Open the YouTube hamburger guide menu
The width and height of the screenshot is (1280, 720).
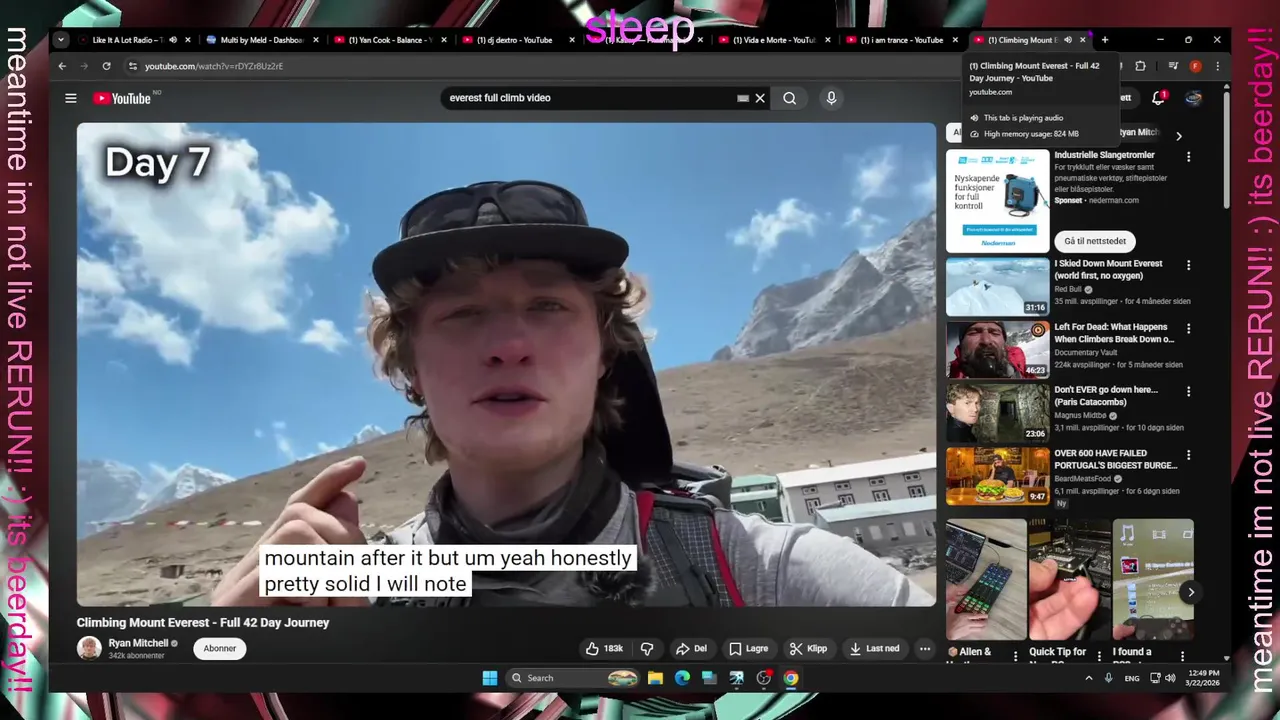point(71,98)
